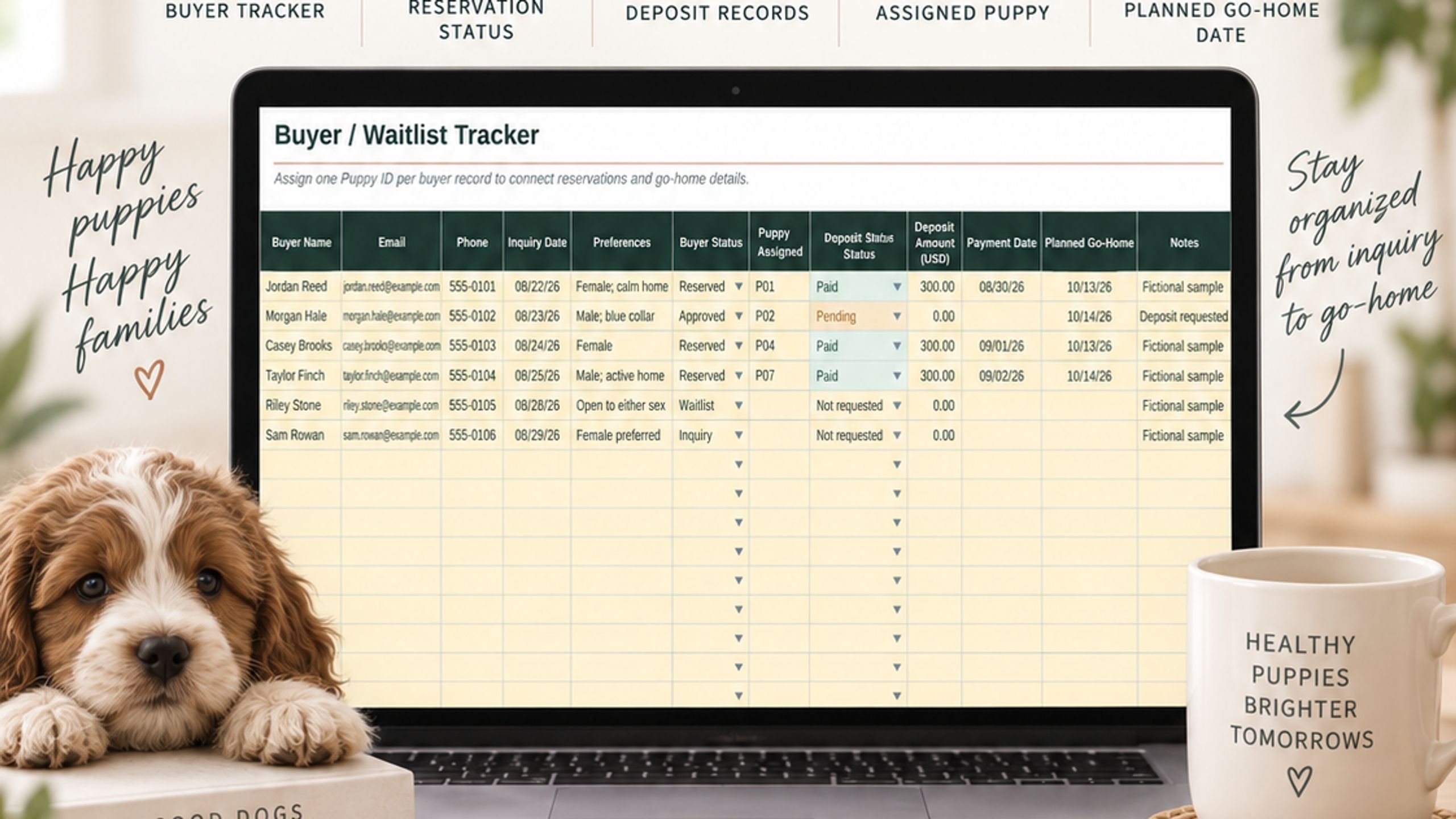Screen dimensions: 1456x819
Task: Open Buyer Status dropdown for Taylor Finch
Action: point(738,376)
